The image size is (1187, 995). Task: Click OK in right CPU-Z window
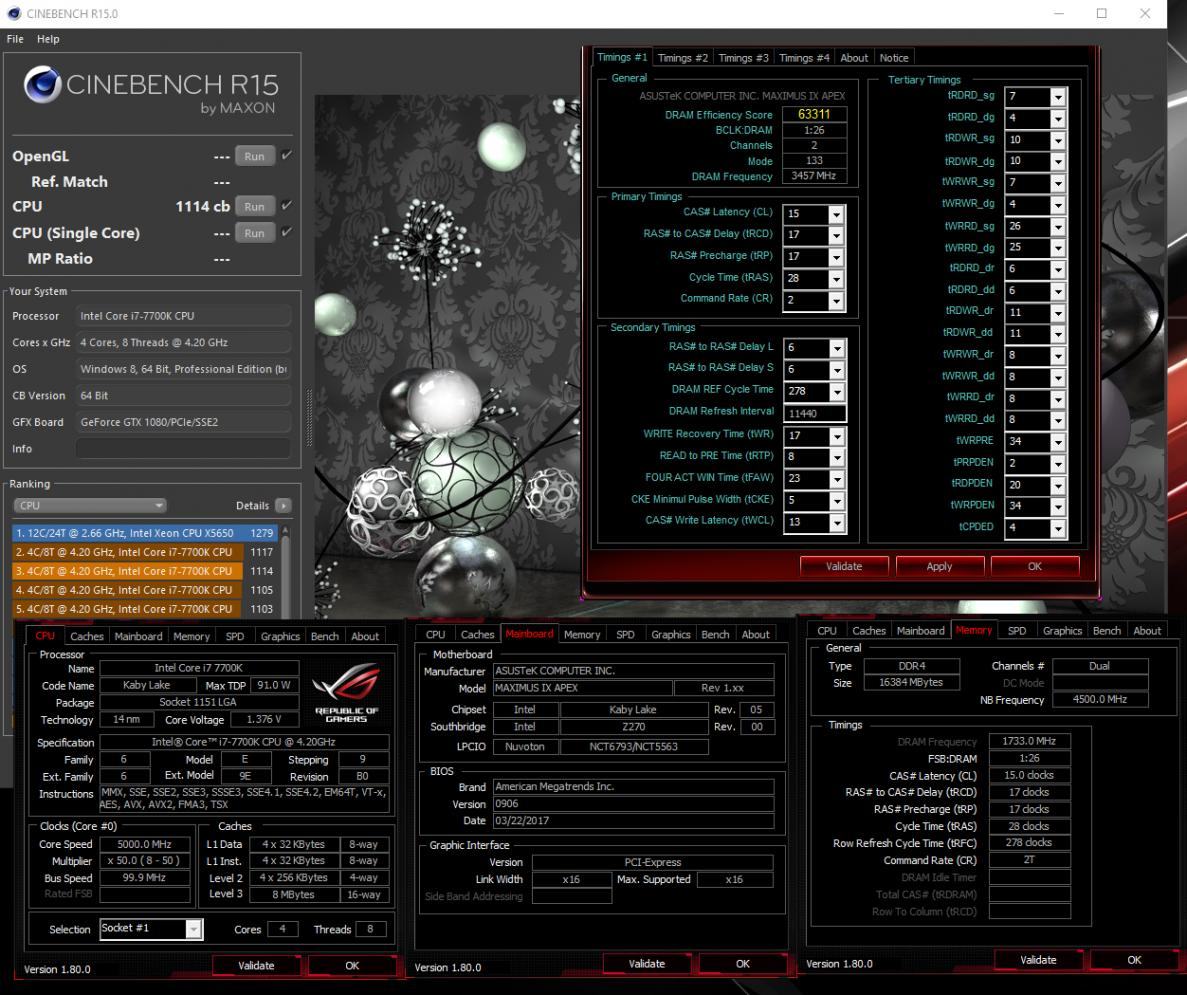coord(1134,959)
